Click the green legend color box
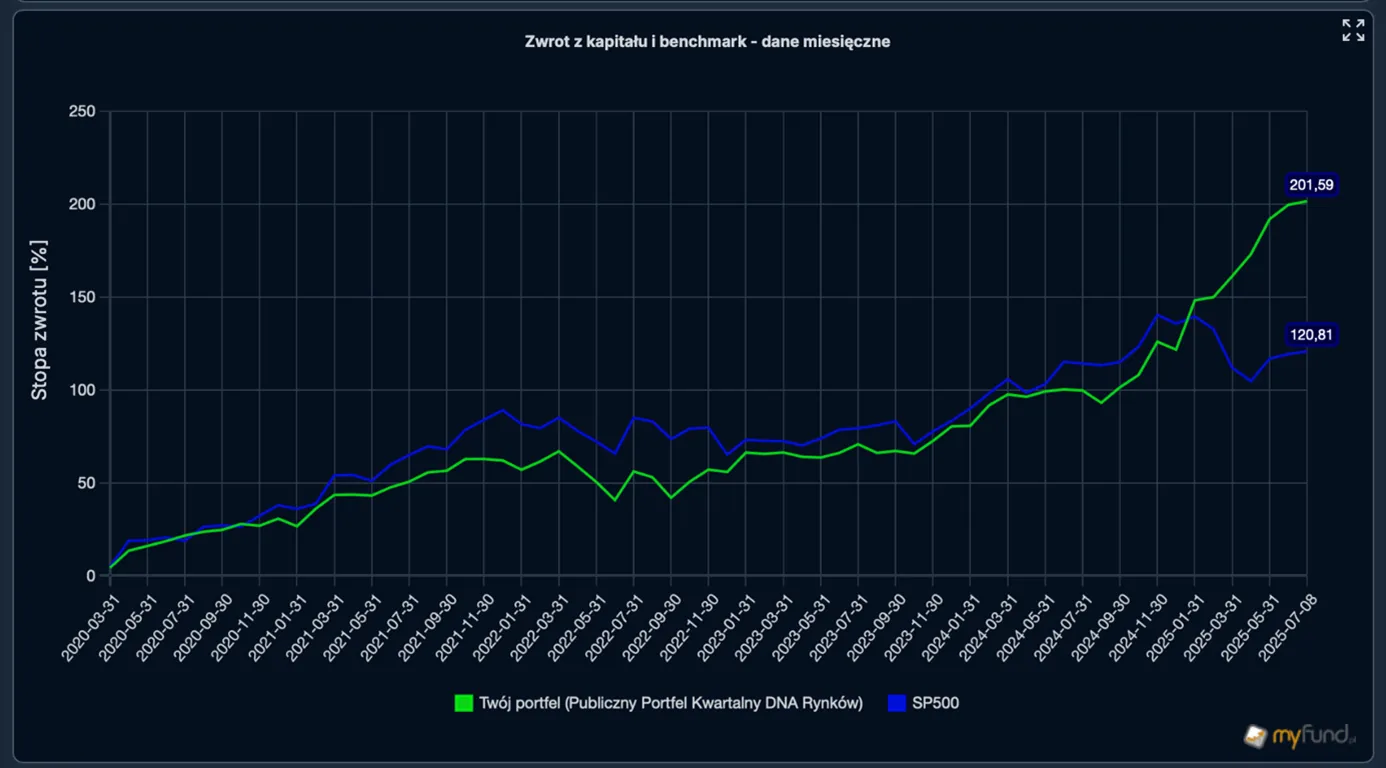The image size is (1386, 768). pos(464,703)
